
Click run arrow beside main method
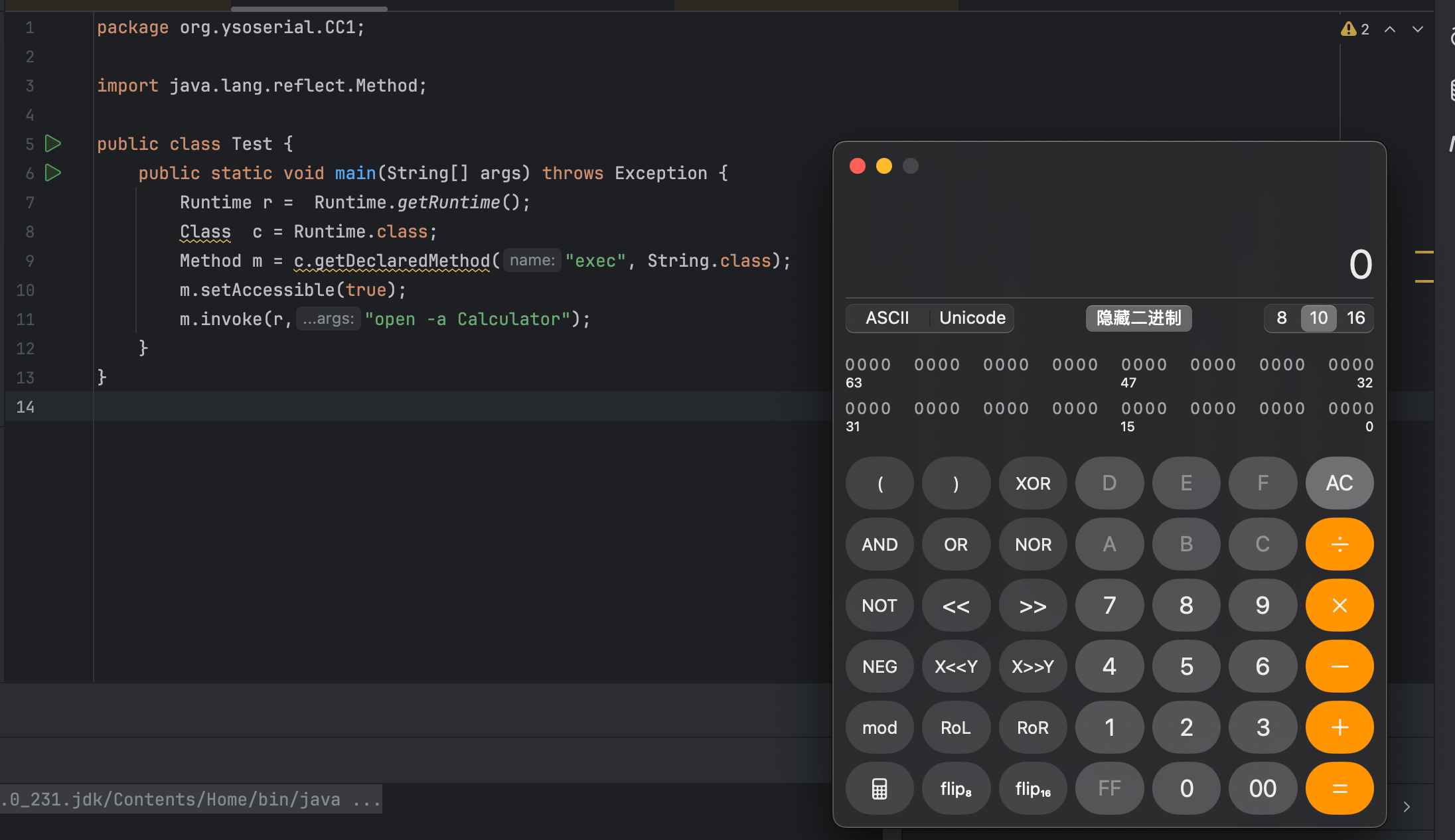pos(53,173)
